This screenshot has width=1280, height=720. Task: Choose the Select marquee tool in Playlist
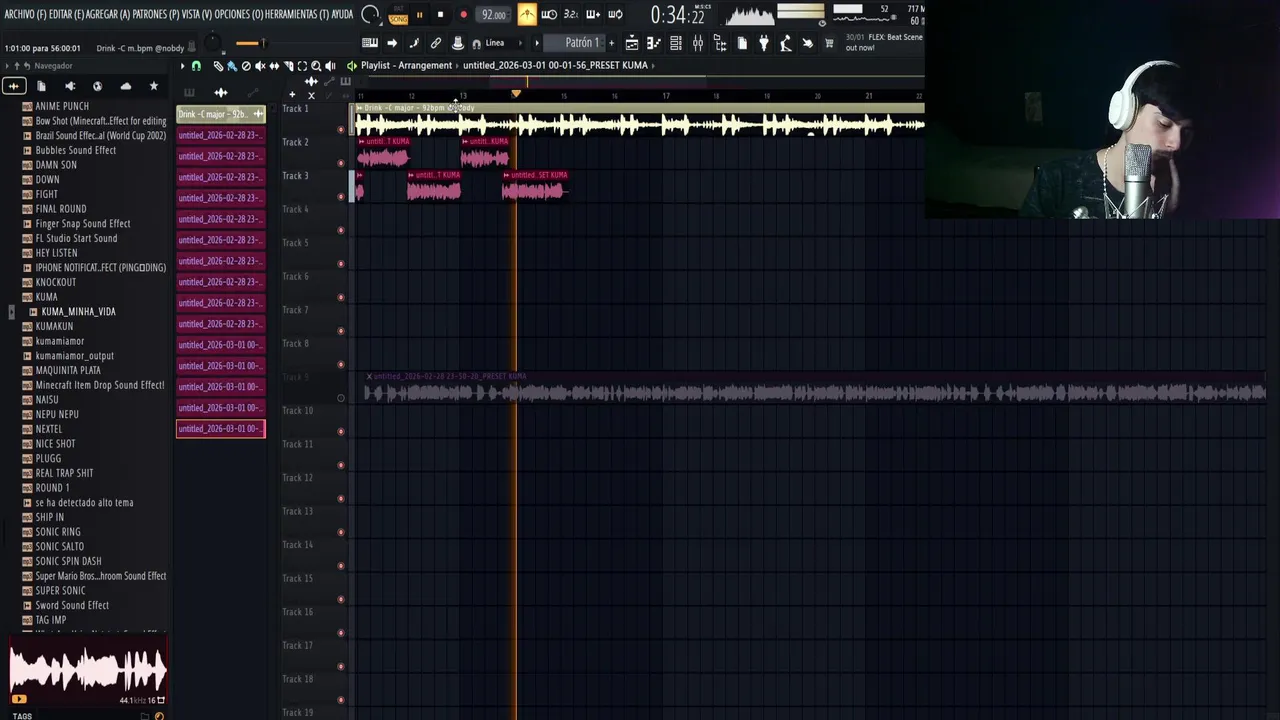[x=302, y=66]
